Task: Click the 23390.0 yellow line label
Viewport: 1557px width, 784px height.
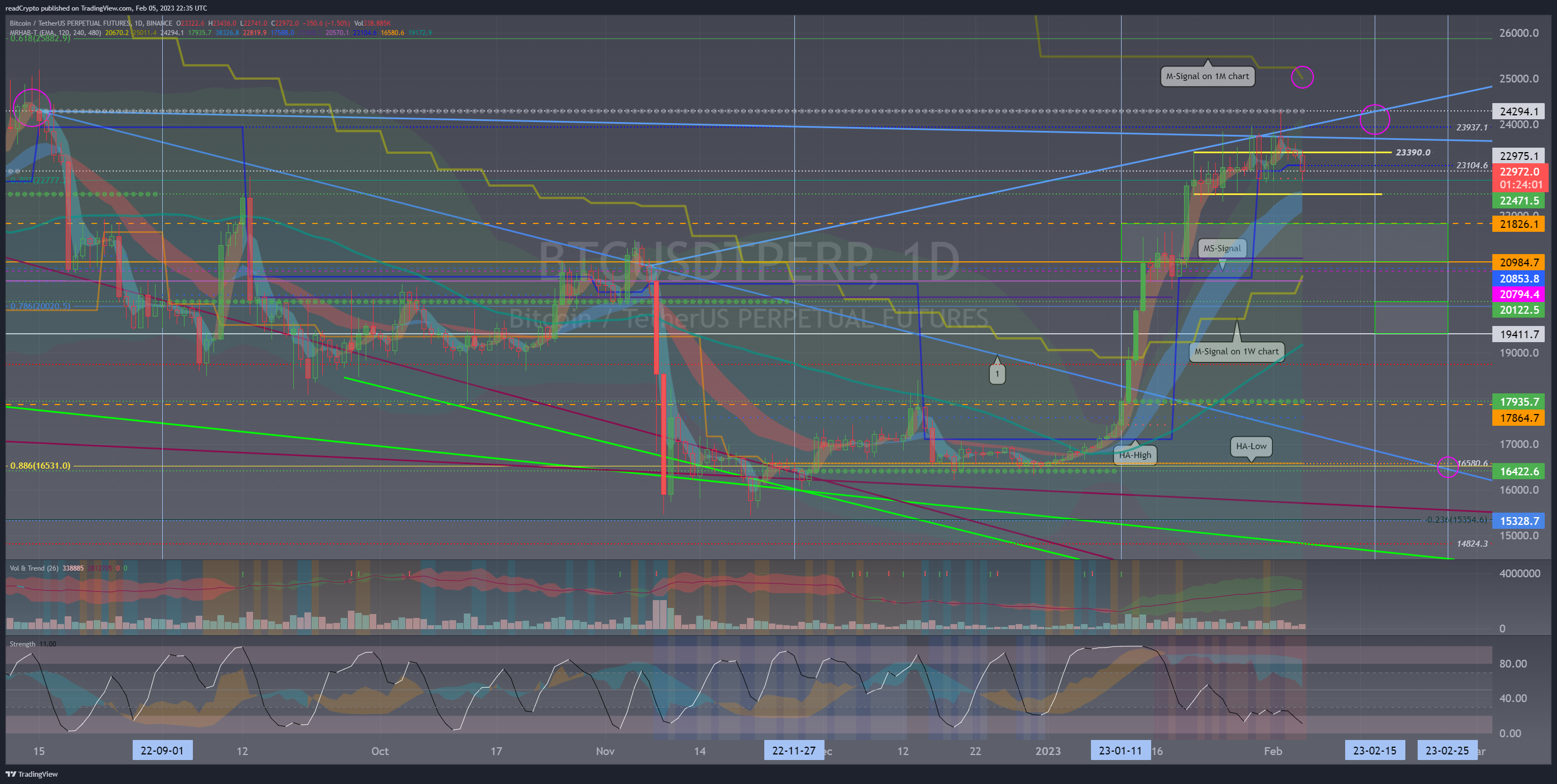Action: tap(1413, 152)
